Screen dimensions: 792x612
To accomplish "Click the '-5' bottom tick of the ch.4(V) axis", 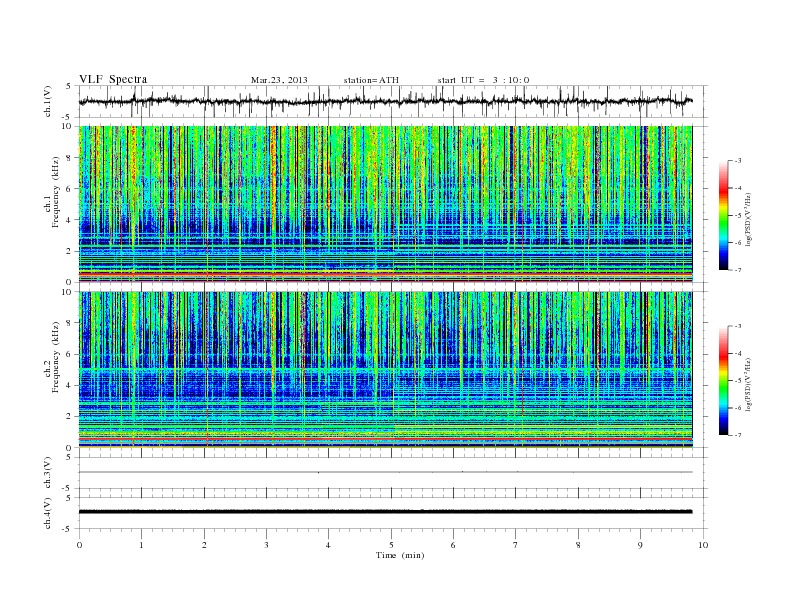I will click(67, 529).
